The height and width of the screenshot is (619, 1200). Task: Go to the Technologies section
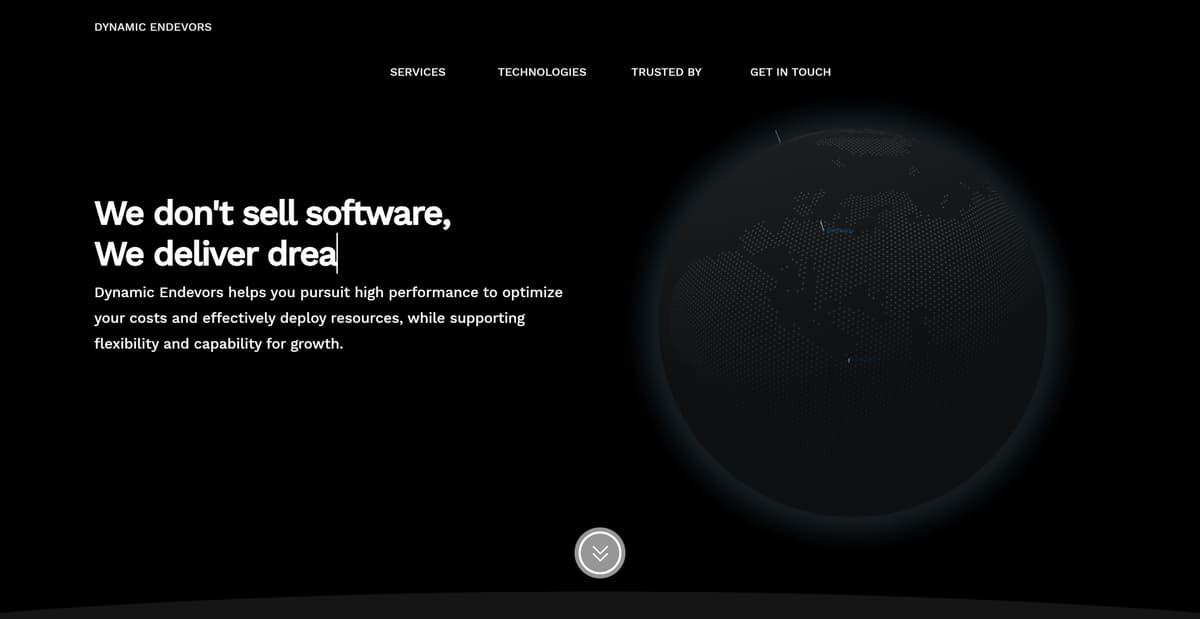click(542, 72)
